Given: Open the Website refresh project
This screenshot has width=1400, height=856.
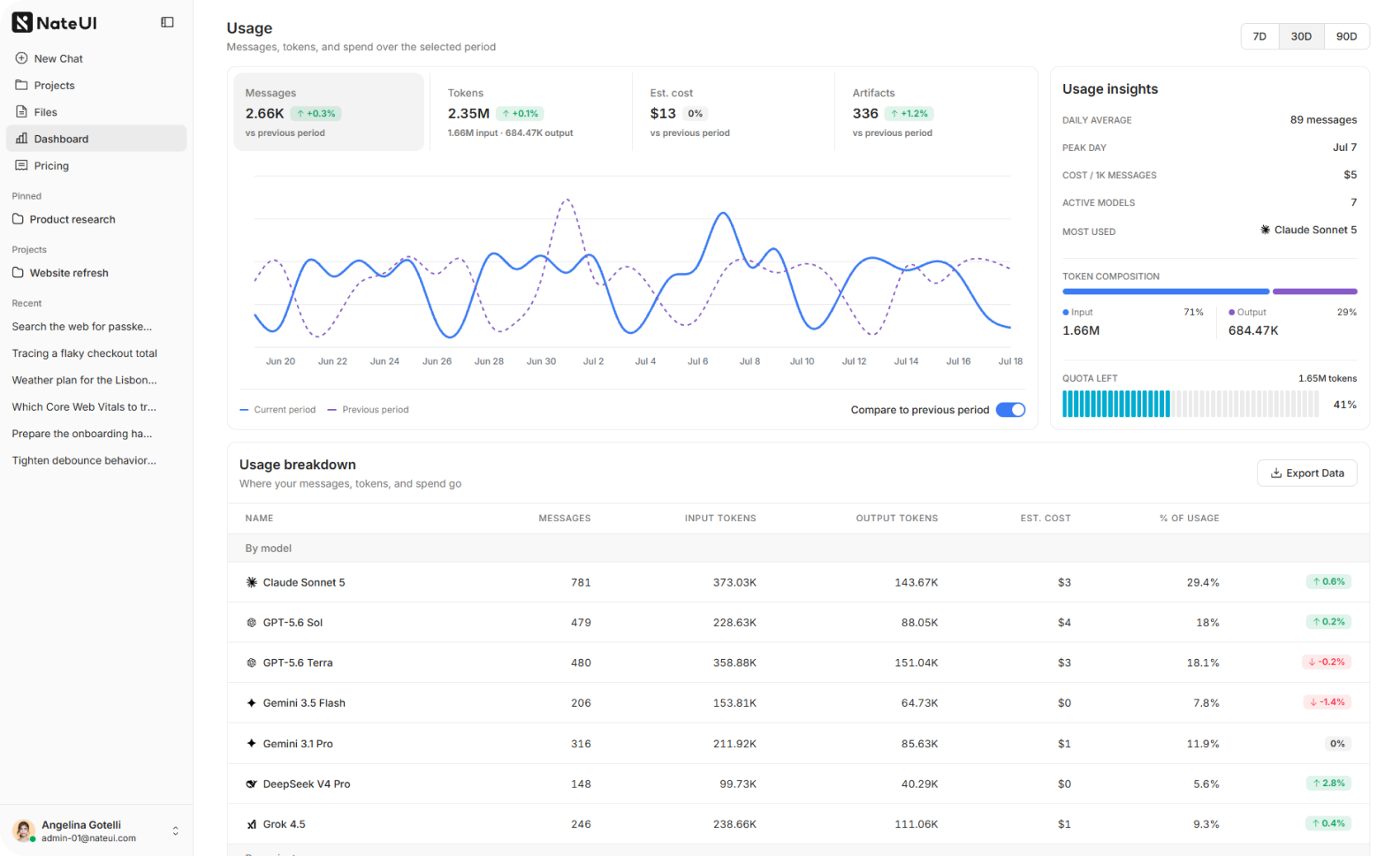Looking at the screenshot, I should point(96,273).
